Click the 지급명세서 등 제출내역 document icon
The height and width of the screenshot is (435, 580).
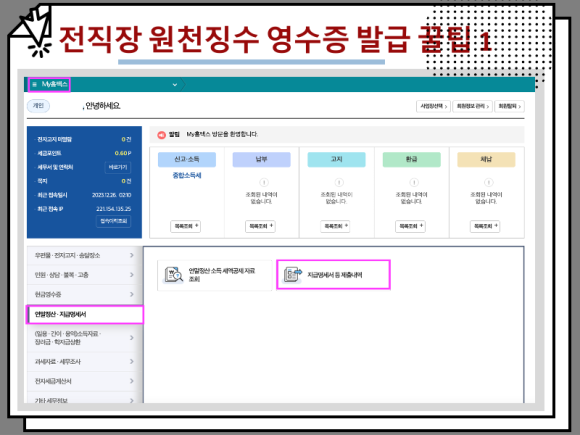point(293,274)
